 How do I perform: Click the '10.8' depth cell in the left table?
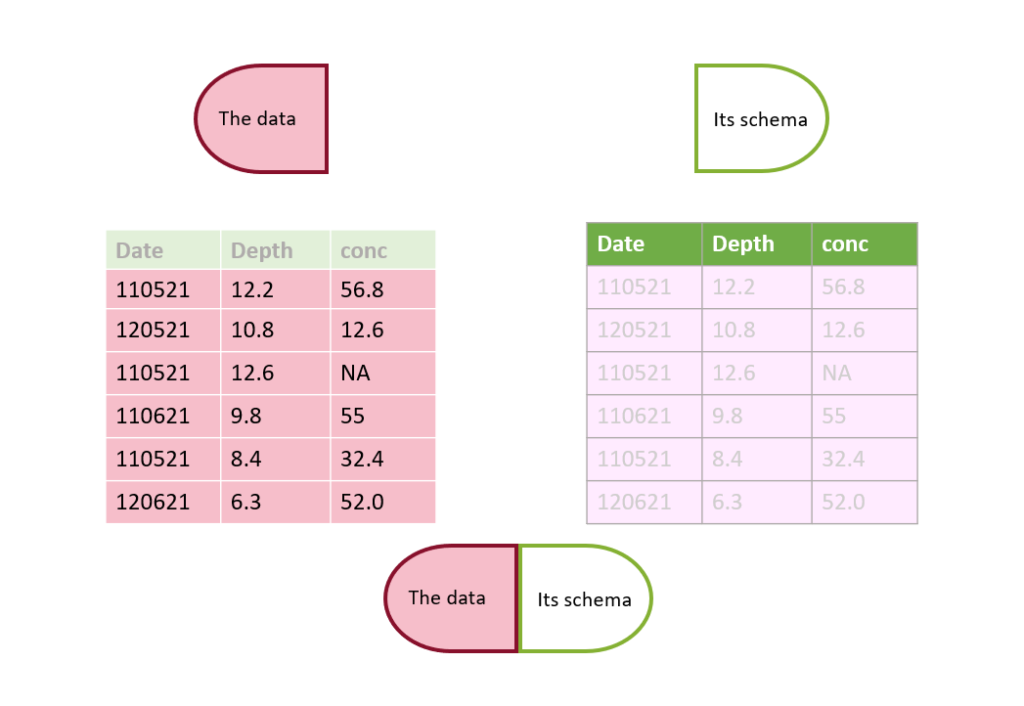point(276,330)
